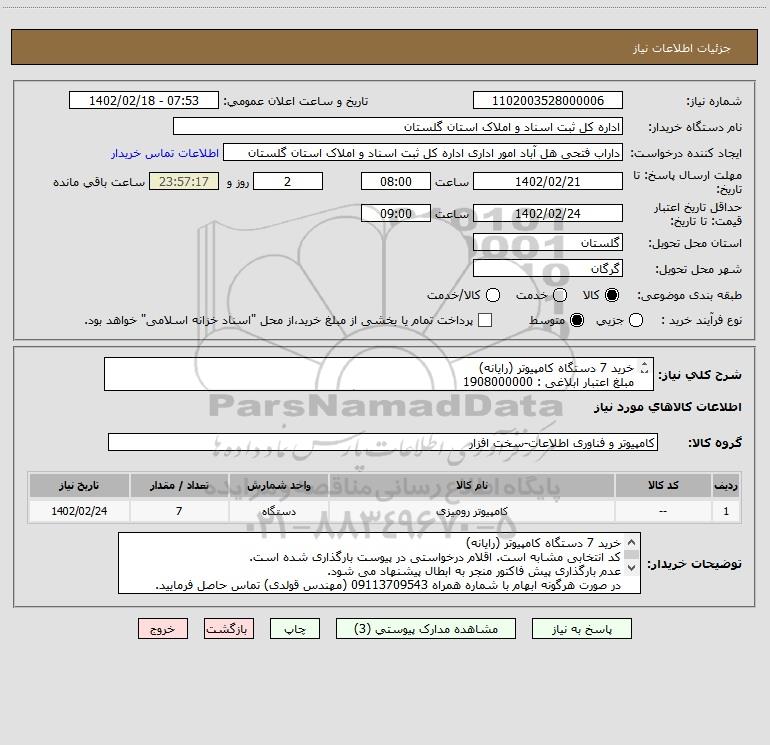Click the شماره نیاز field 1102003528000006
The height and width of the screenshot is (745, 770).
coord(548,101)
